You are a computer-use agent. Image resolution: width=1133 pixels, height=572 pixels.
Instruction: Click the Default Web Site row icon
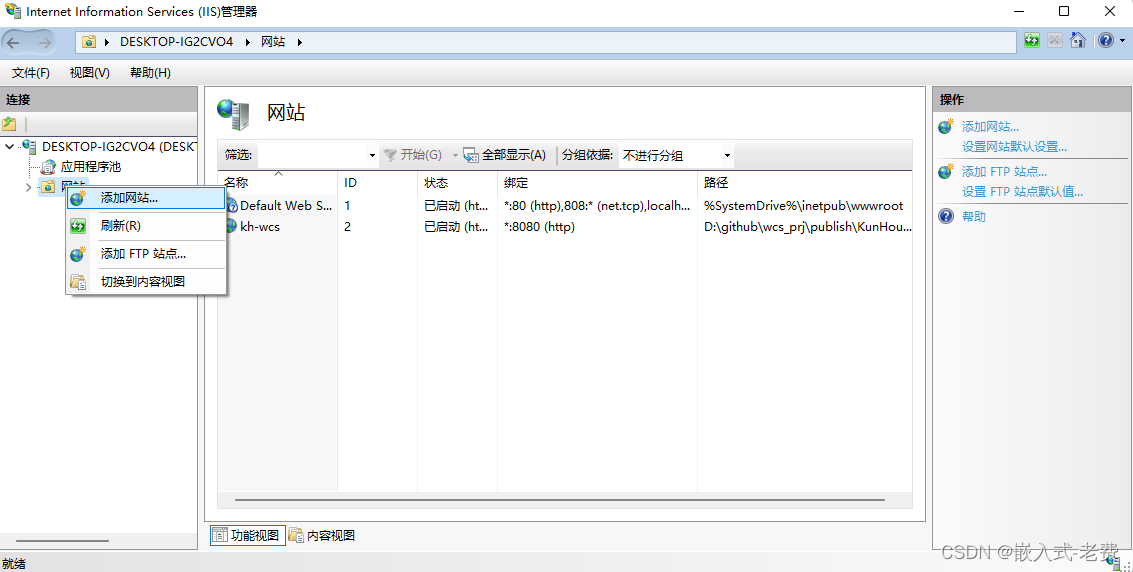point(232,206)
